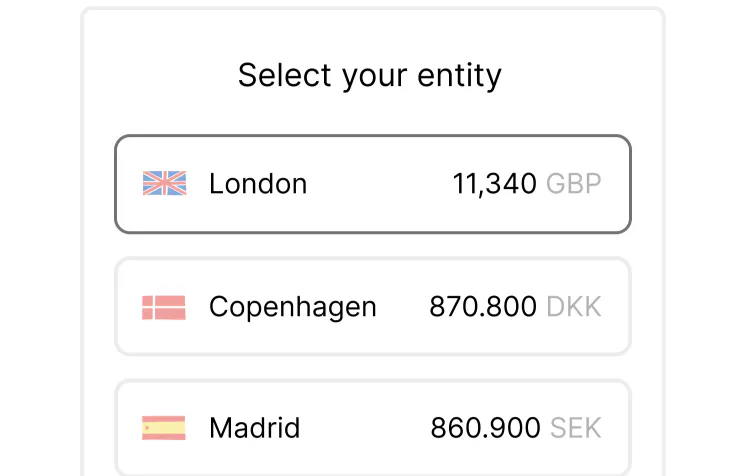Click the GBP currency code
Viewport: 746px width, 476px height.
[x=574, y=184]
